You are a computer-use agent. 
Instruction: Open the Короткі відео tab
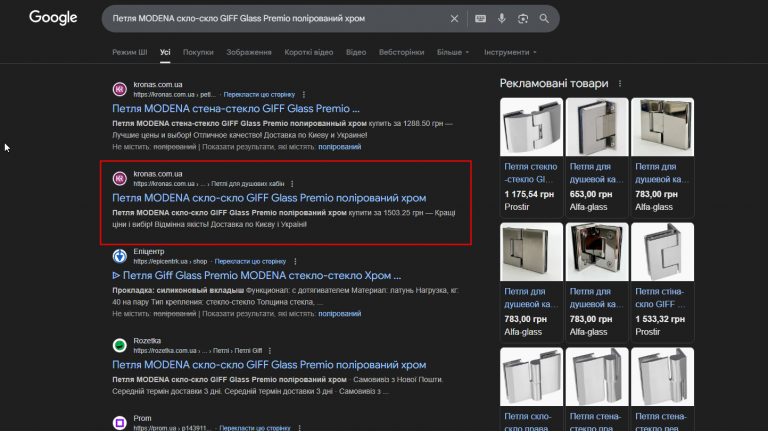point(309,52)
